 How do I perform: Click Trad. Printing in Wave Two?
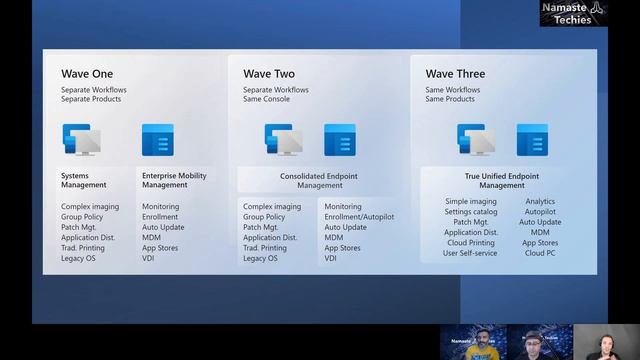click(x=265, y=248)
